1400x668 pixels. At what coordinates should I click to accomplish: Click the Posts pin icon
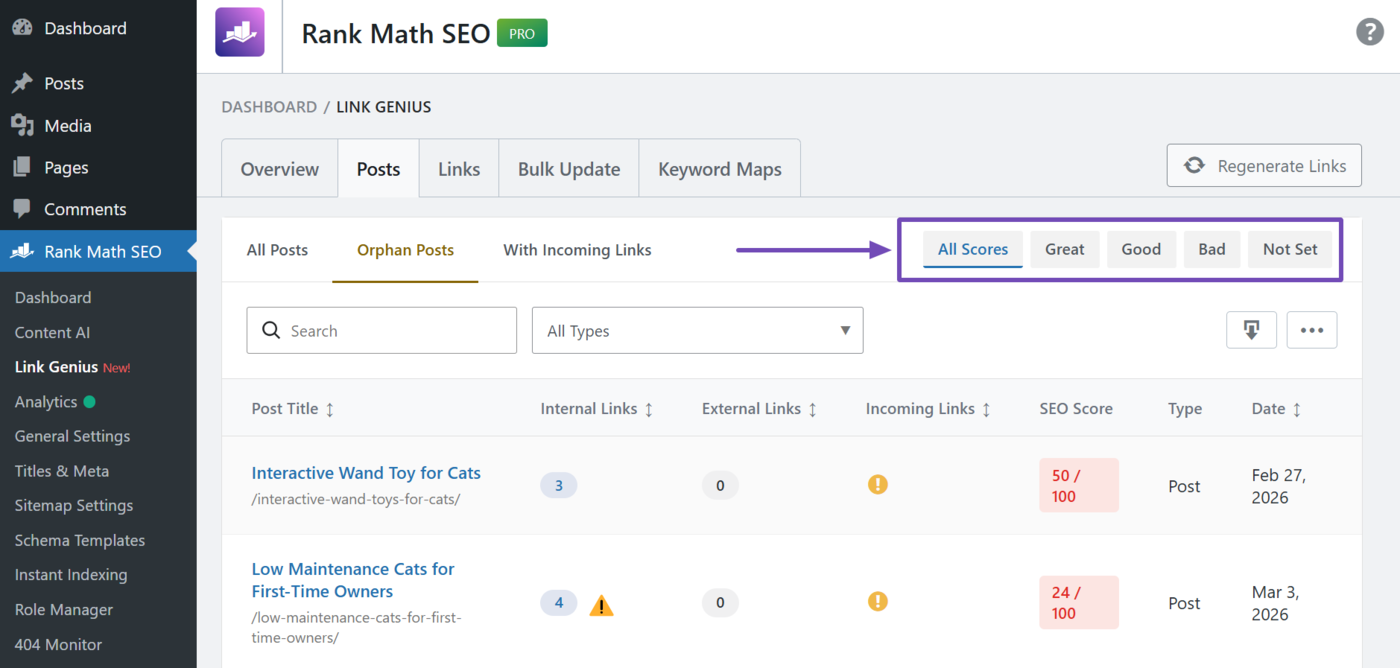(x=22, y=84)
